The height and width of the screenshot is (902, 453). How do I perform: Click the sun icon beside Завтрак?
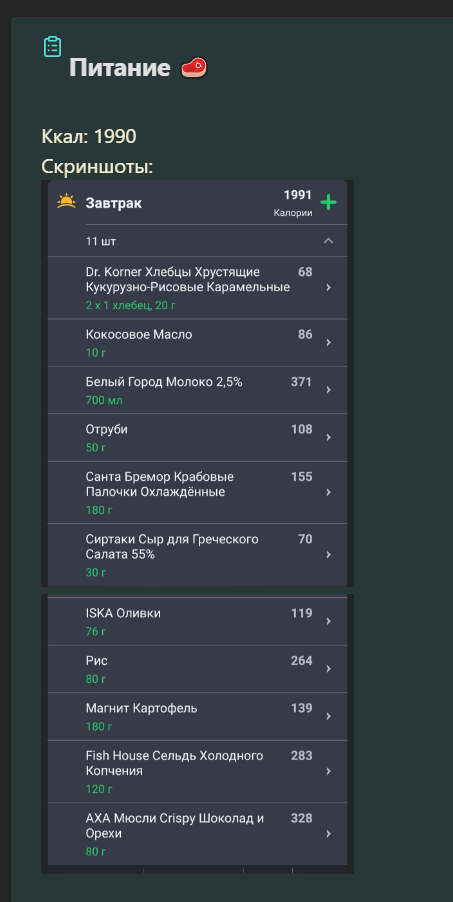point(67,202)
